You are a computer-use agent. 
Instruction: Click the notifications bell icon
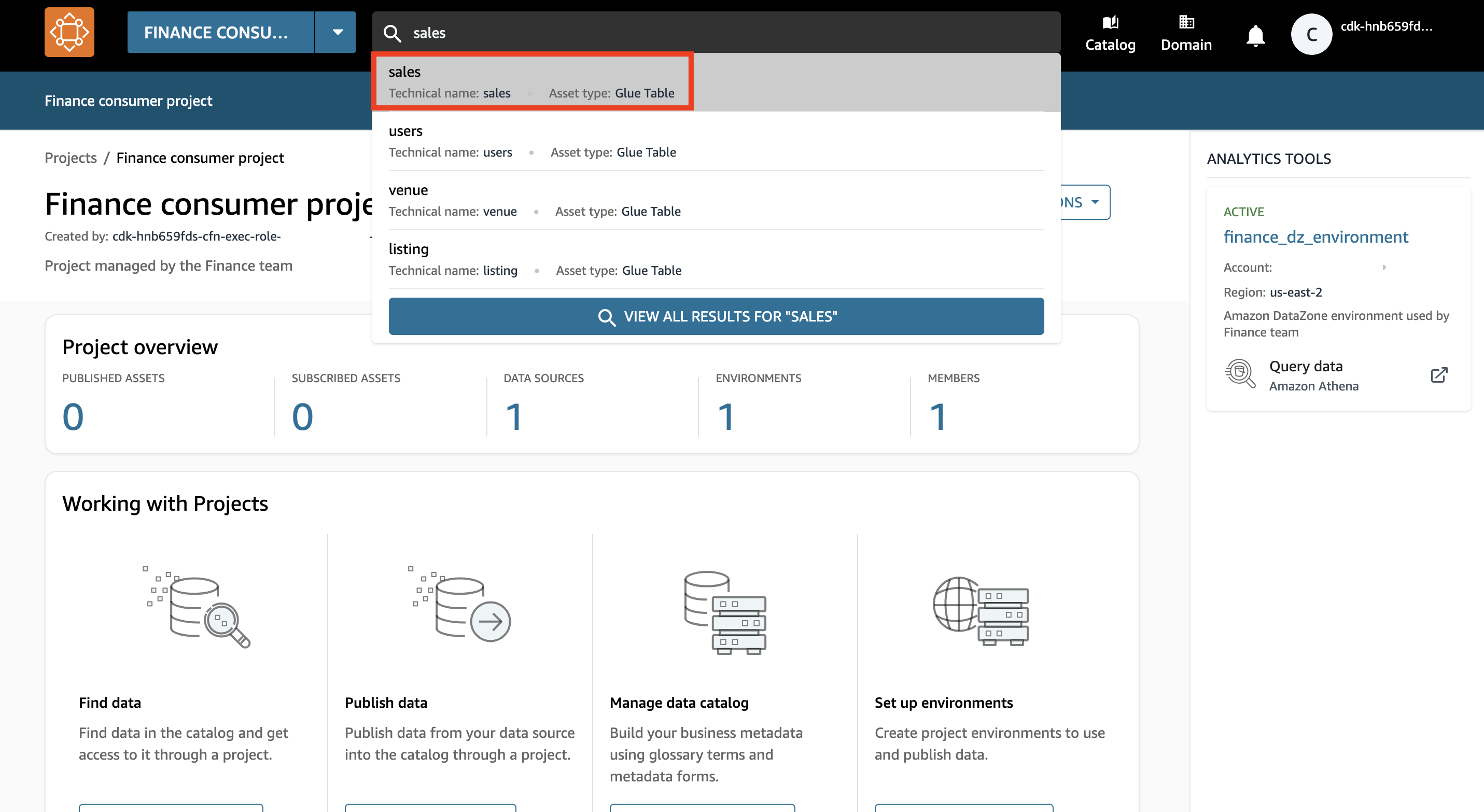point(1255,36)
